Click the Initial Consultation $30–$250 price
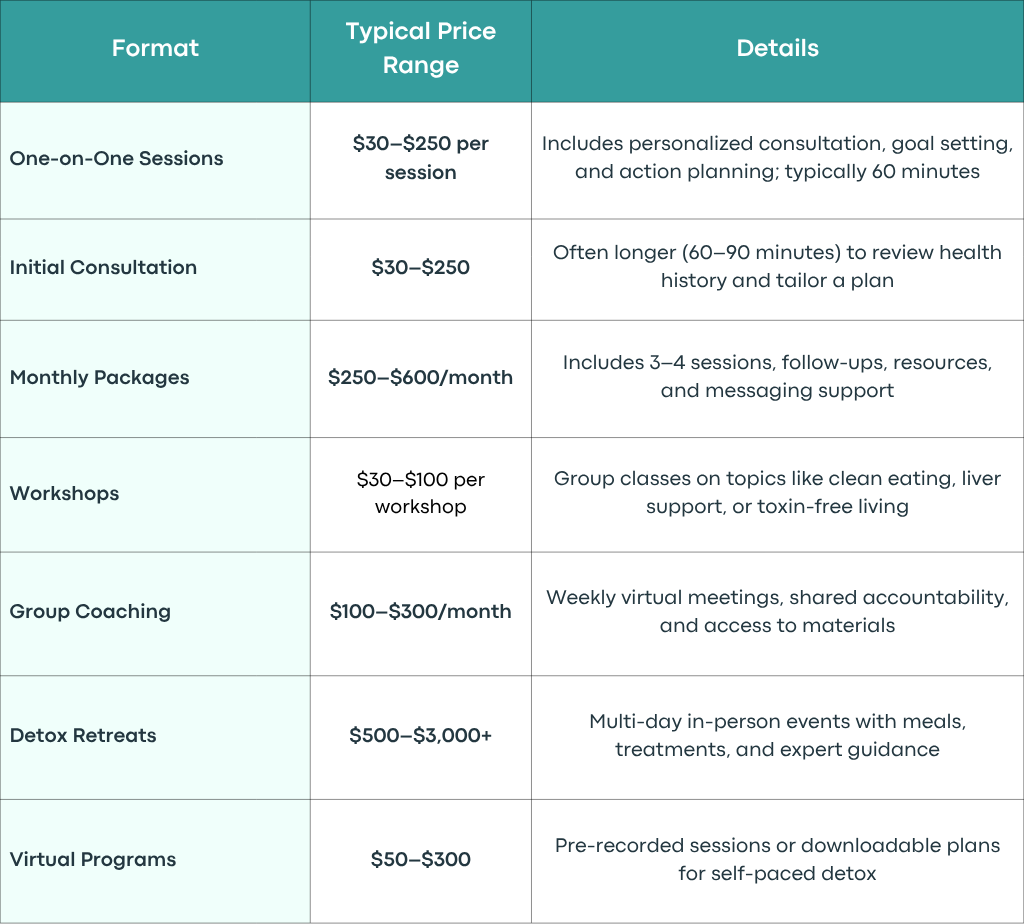1024x924 pixels. [x=421, y=267]
